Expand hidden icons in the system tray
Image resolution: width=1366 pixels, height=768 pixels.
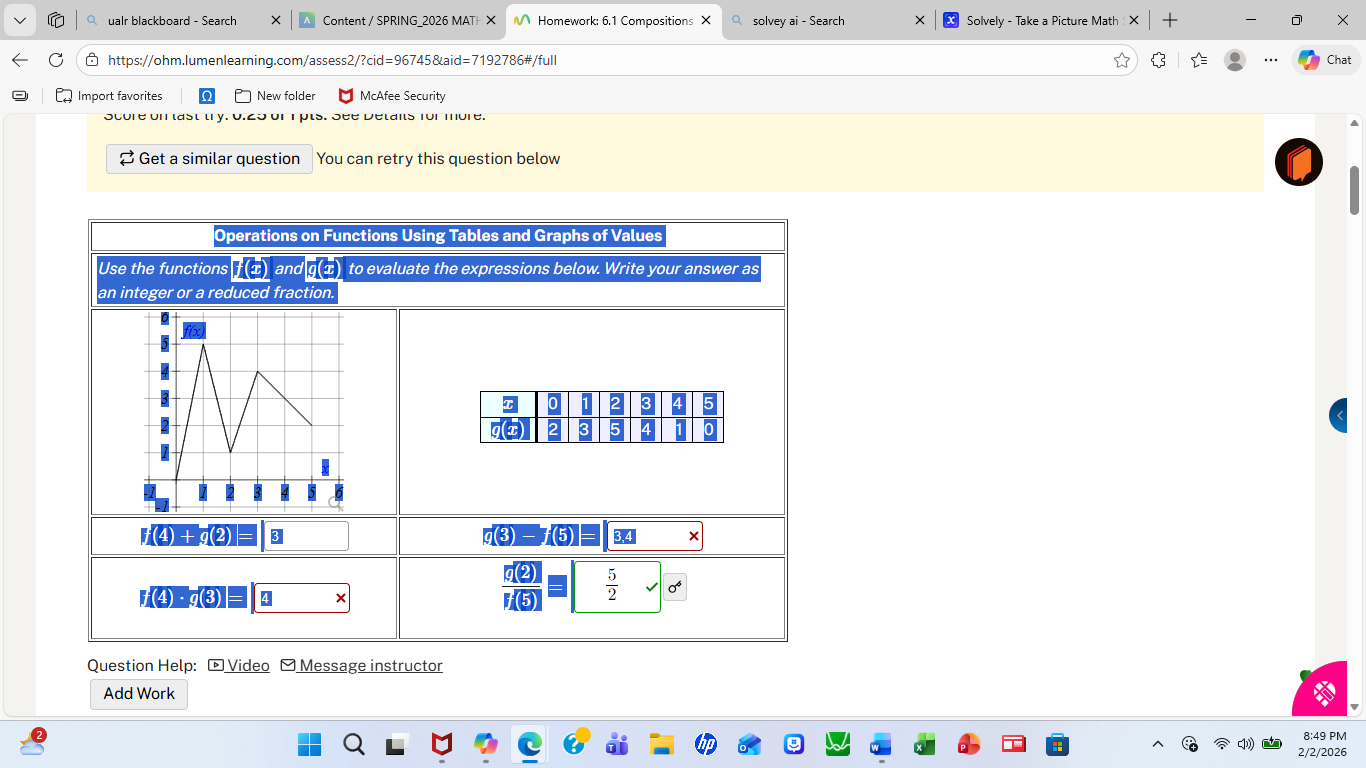1157,744
